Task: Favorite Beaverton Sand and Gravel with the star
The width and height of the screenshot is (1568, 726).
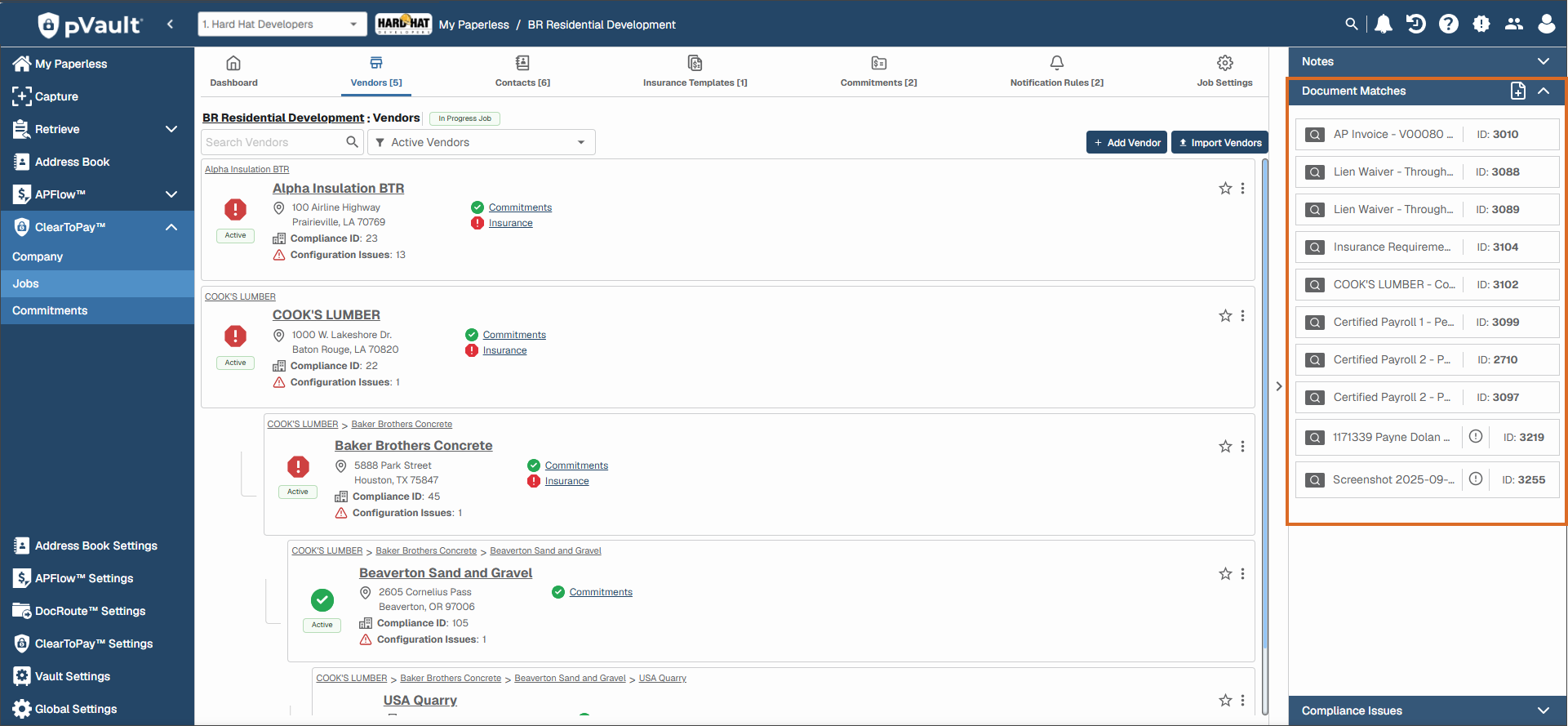Action: point(1225,574)
